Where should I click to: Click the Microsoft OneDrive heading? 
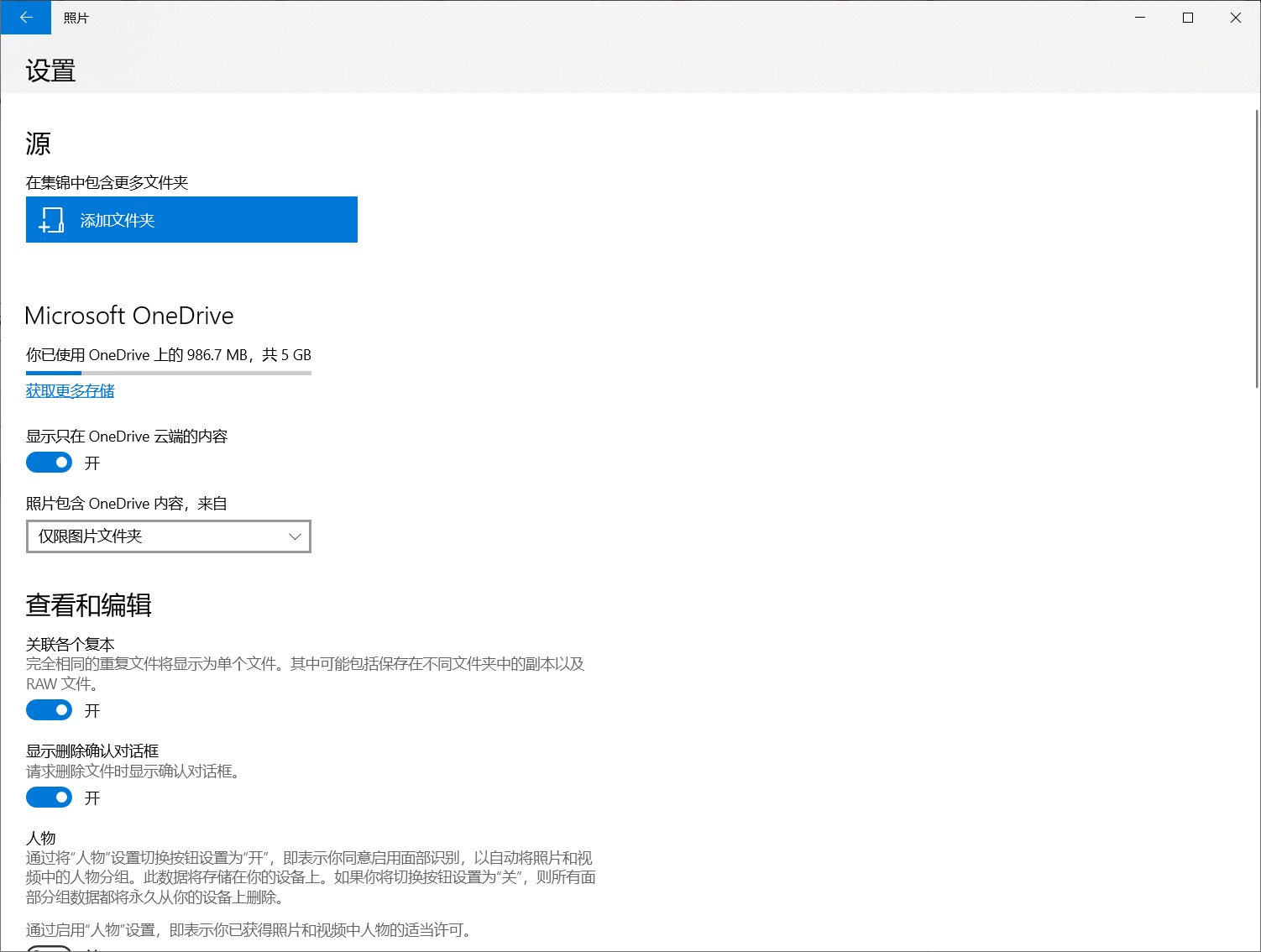[129, 316]
